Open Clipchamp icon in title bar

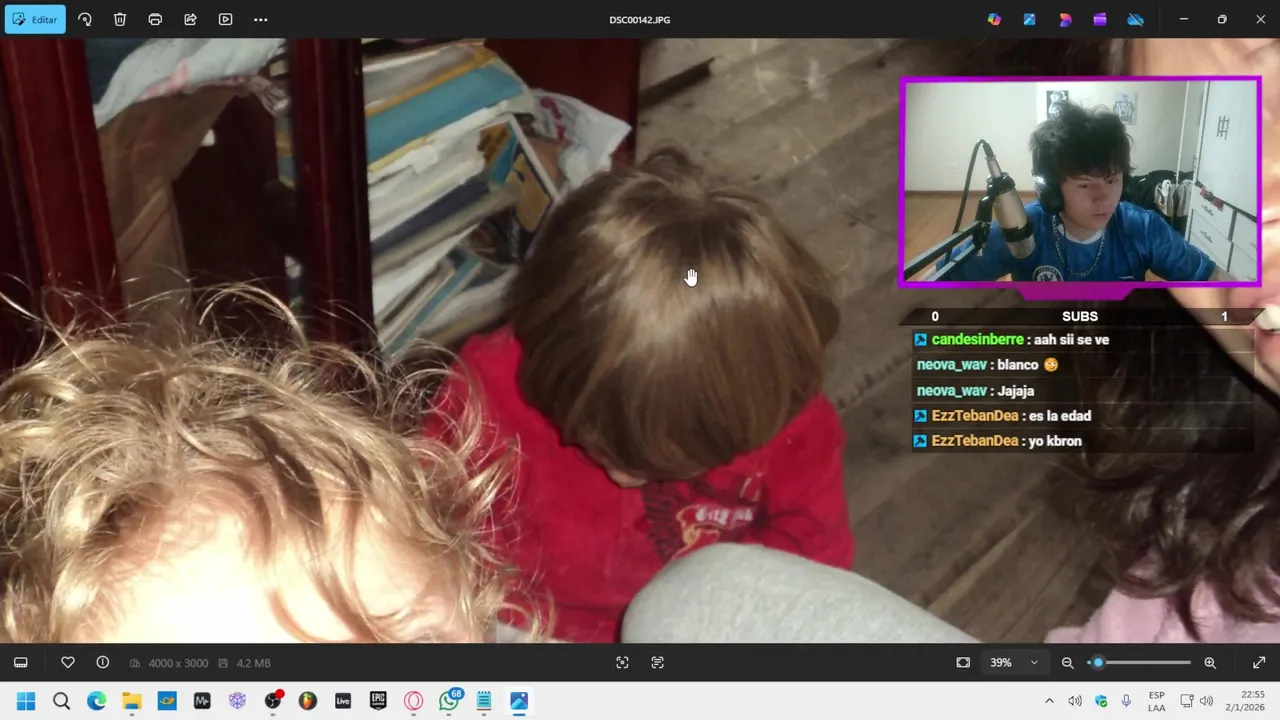click(x=1100, y=19)
